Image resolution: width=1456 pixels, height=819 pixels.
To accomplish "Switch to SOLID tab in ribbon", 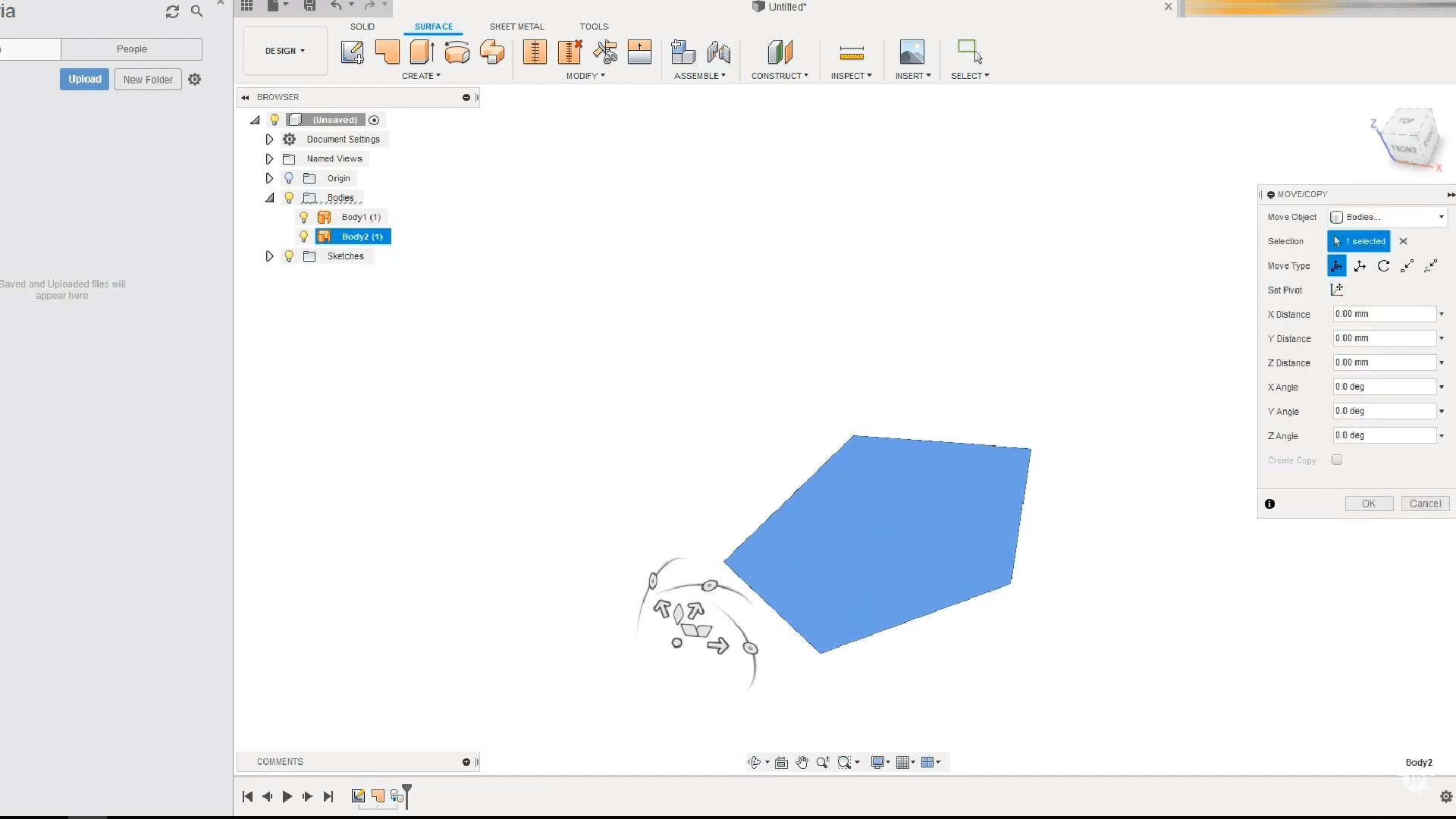I will 361,26.
